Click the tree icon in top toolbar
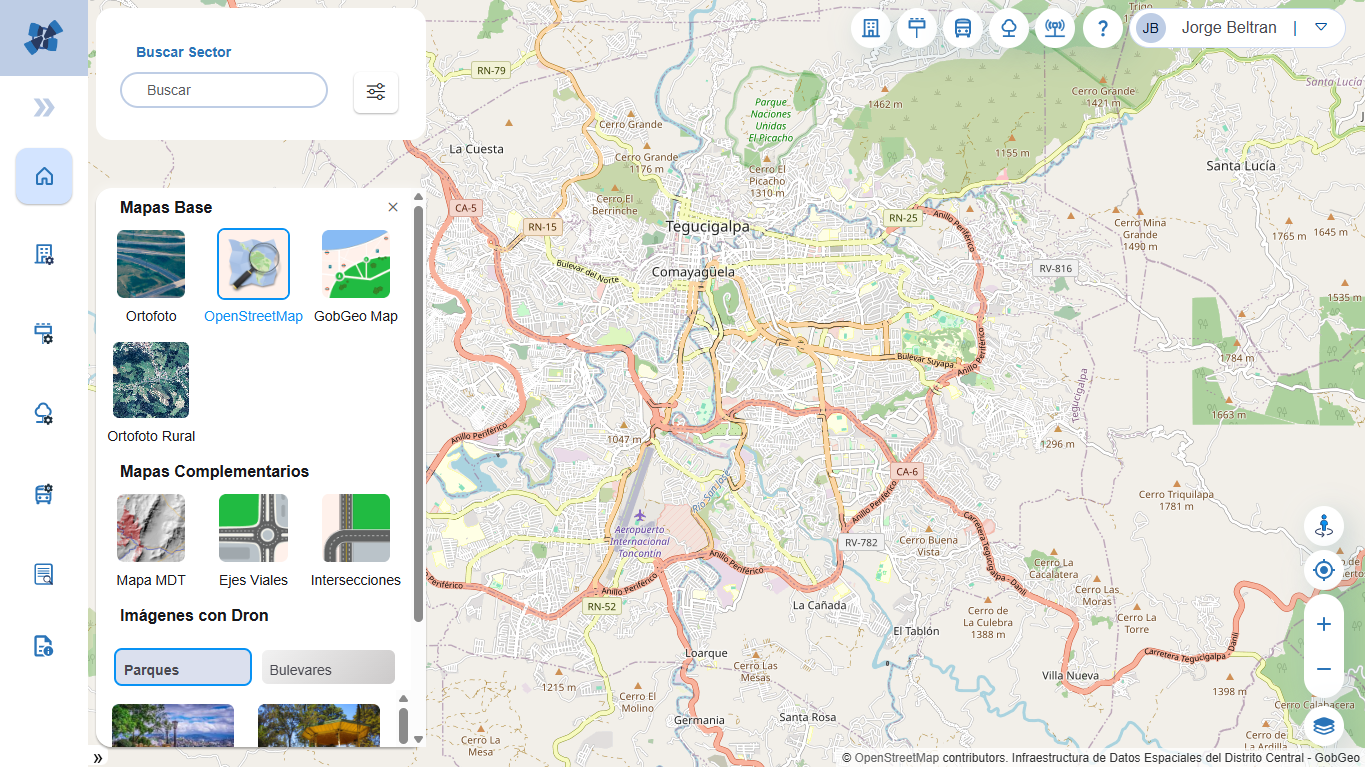The width and height of the screenshot is (1365, 767). click(x=1009, y=28)
